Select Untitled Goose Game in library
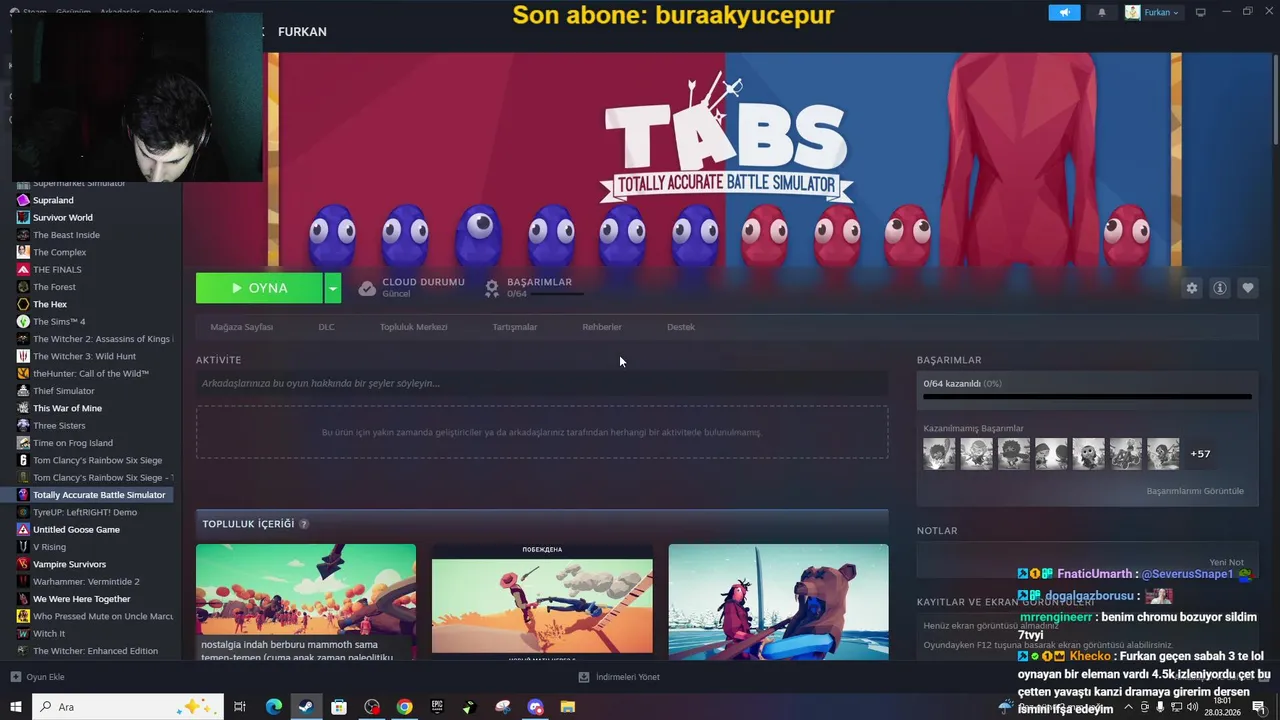Viewport: 1280px width, 720px height. point(76,529)
